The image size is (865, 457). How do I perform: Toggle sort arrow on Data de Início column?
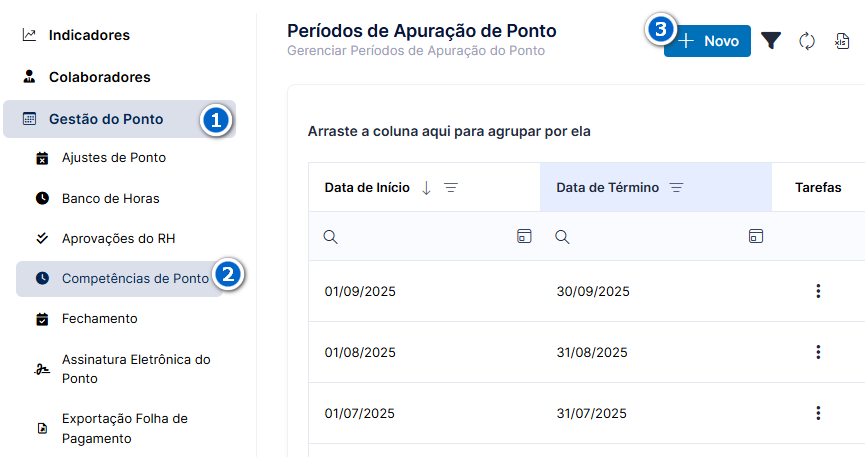point(426,188)
